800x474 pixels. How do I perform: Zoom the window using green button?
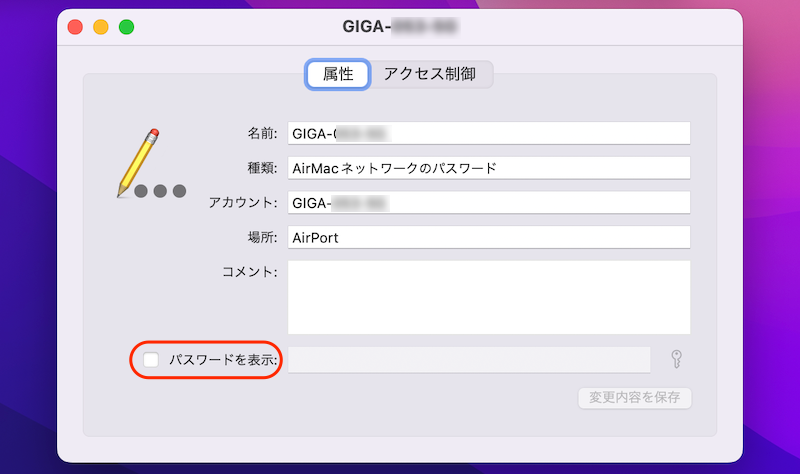tap(127, 27)
